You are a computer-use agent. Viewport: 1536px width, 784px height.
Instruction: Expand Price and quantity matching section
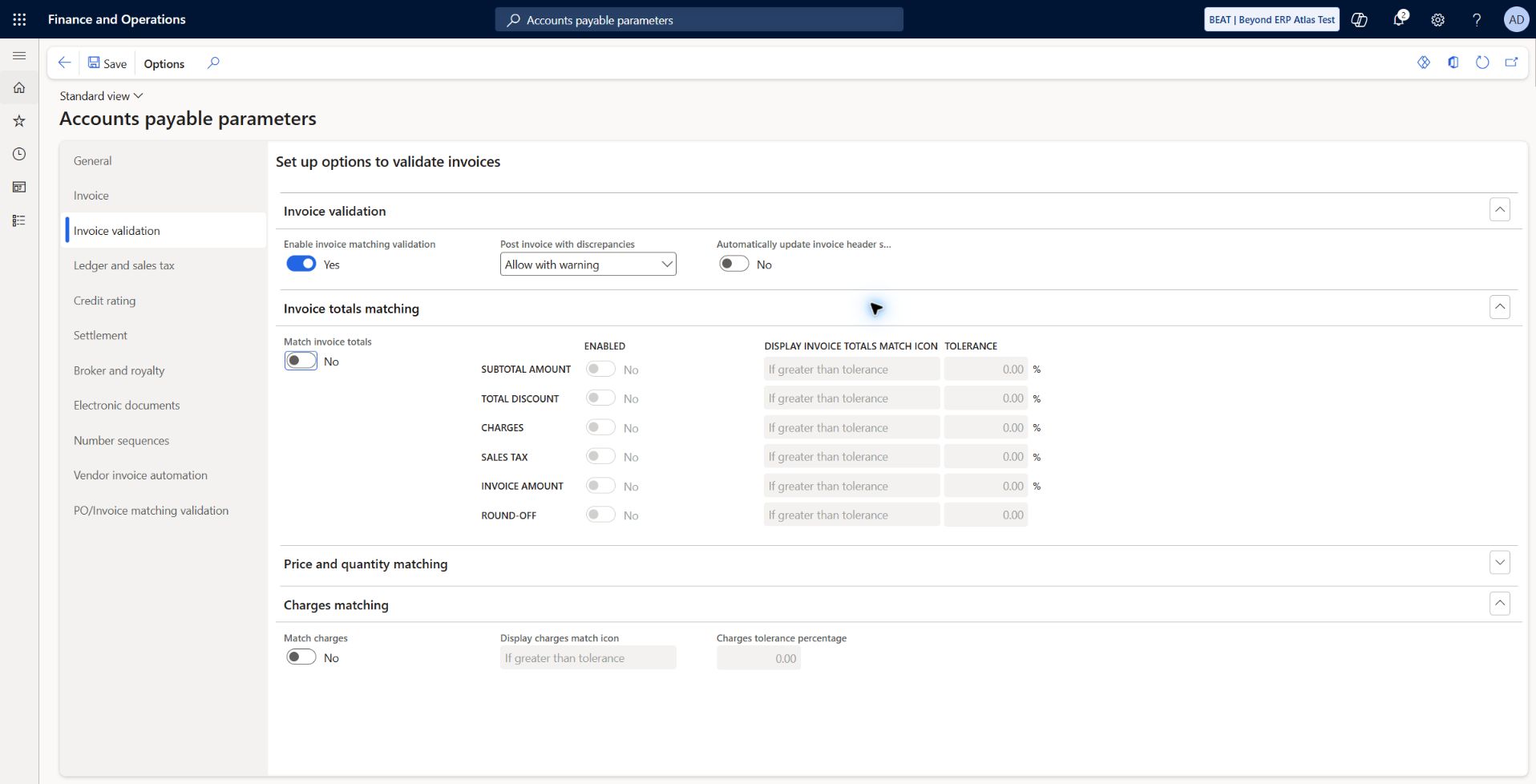coord(1500,563)
